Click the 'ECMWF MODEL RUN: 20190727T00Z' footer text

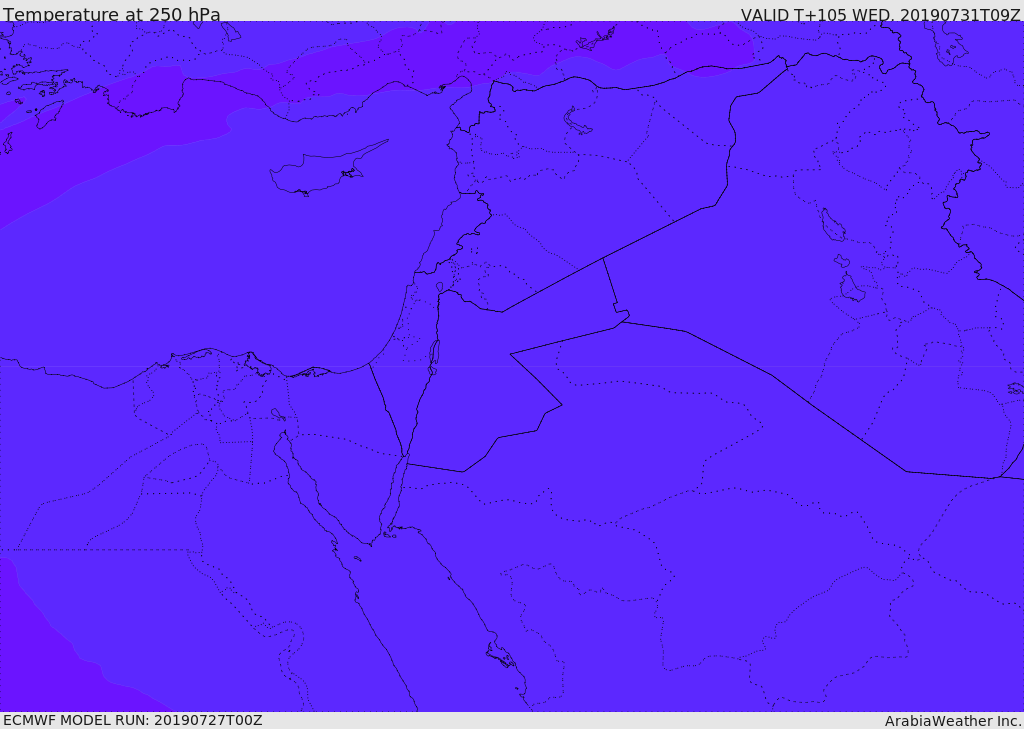(x=133, y=720)
